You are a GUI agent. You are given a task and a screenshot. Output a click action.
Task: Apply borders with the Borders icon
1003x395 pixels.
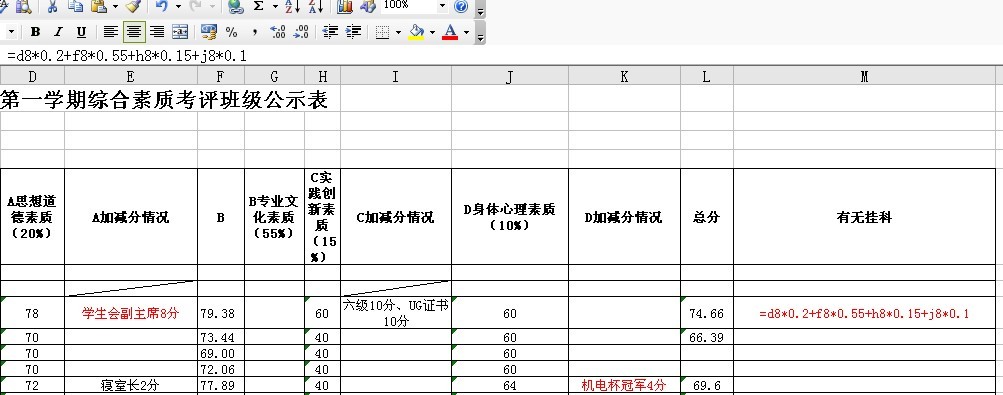pos(383,31)
